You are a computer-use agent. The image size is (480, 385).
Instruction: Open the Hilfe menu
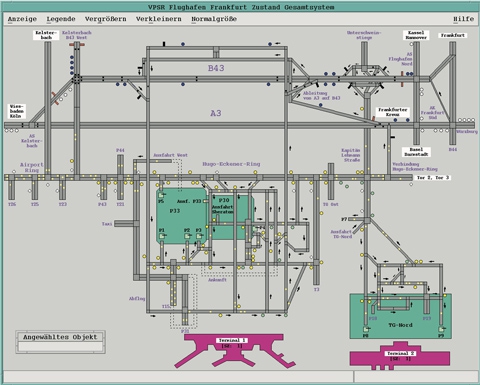[463, 19]
